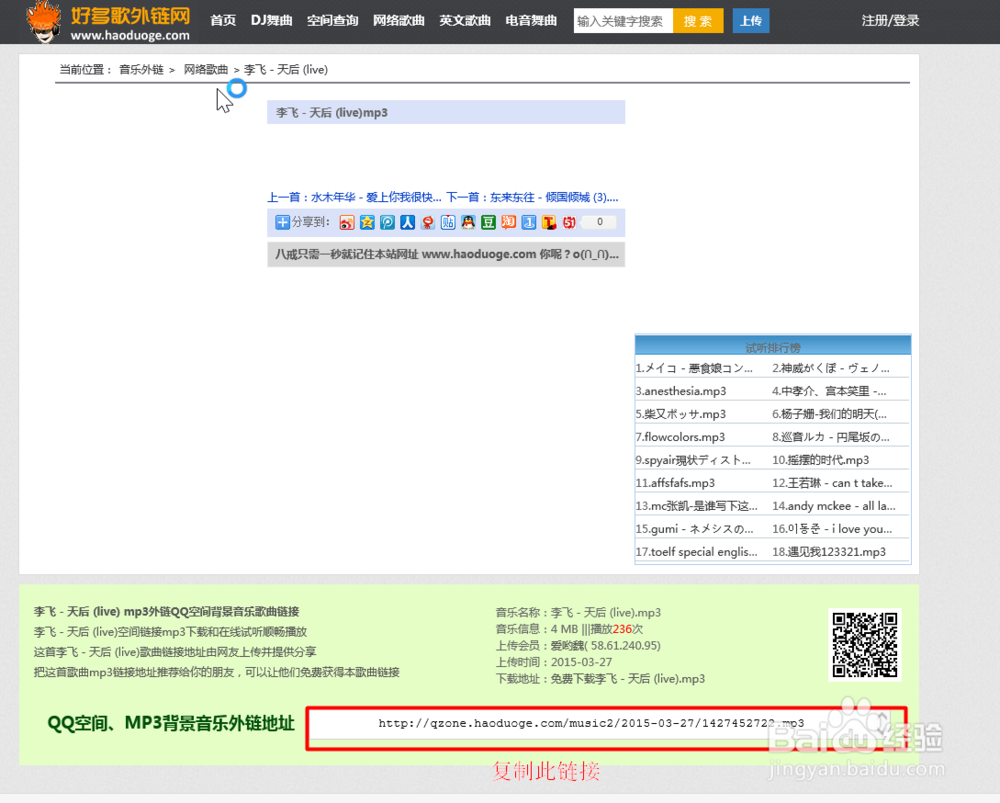Click the haoduoge rooster logo
Image resolution: width=1000 pixels, height=803 pixels.
[42, 21]
